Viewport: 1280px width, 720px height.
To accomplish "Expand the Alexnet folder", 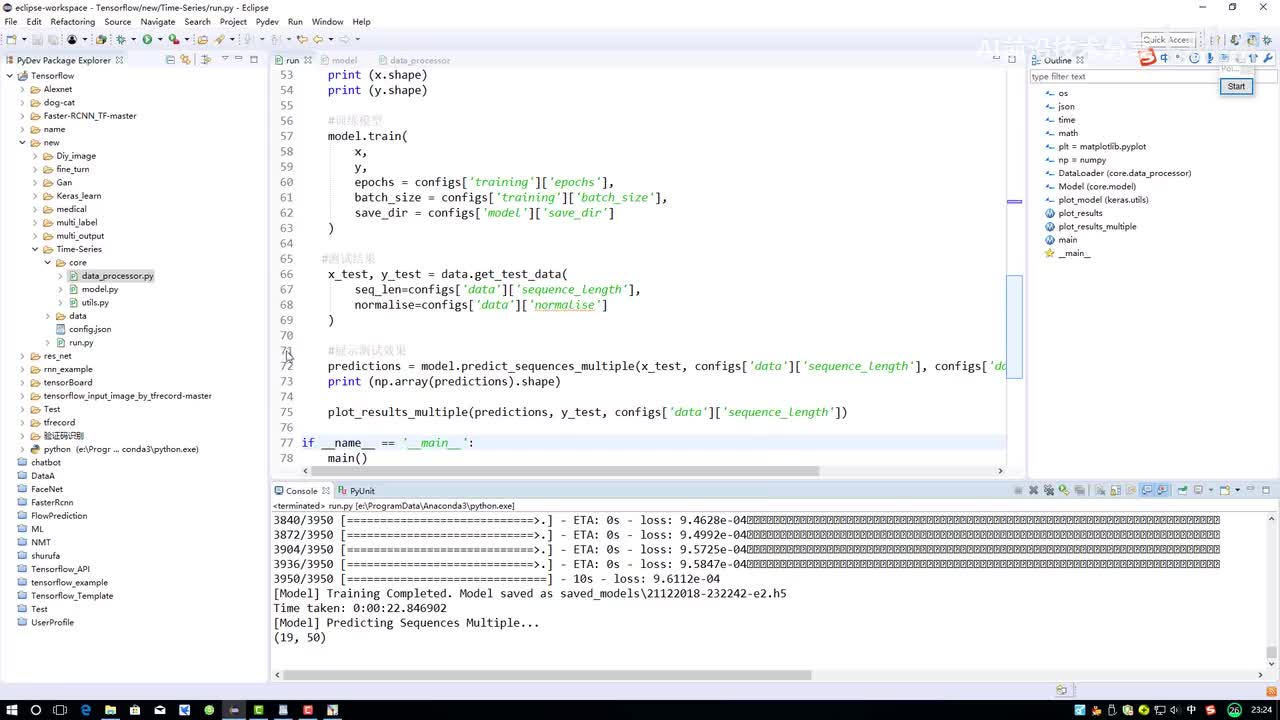I will (x=22, y=89).
